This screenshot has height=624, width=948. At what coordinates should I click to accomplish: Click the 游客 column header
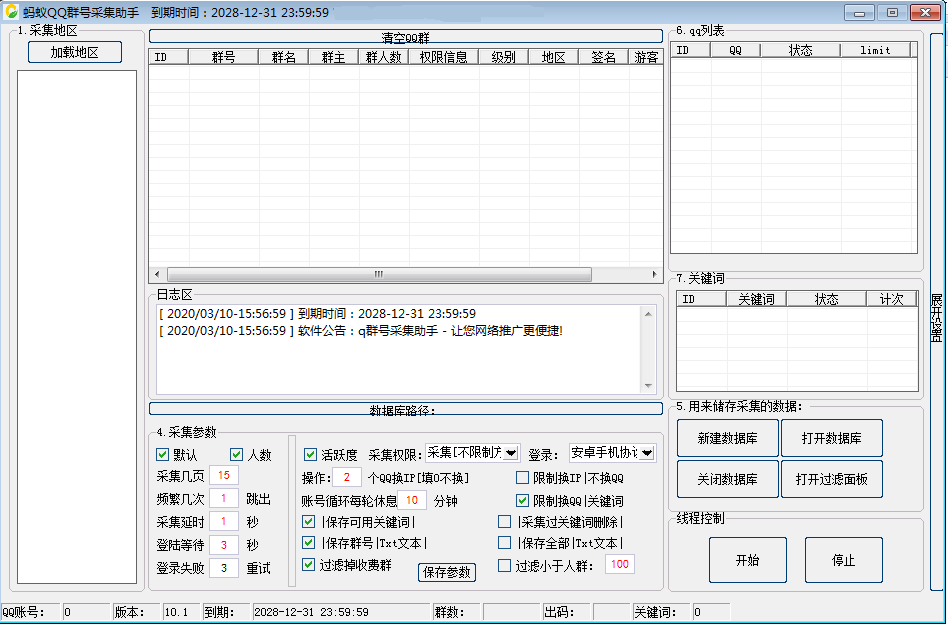646,57
